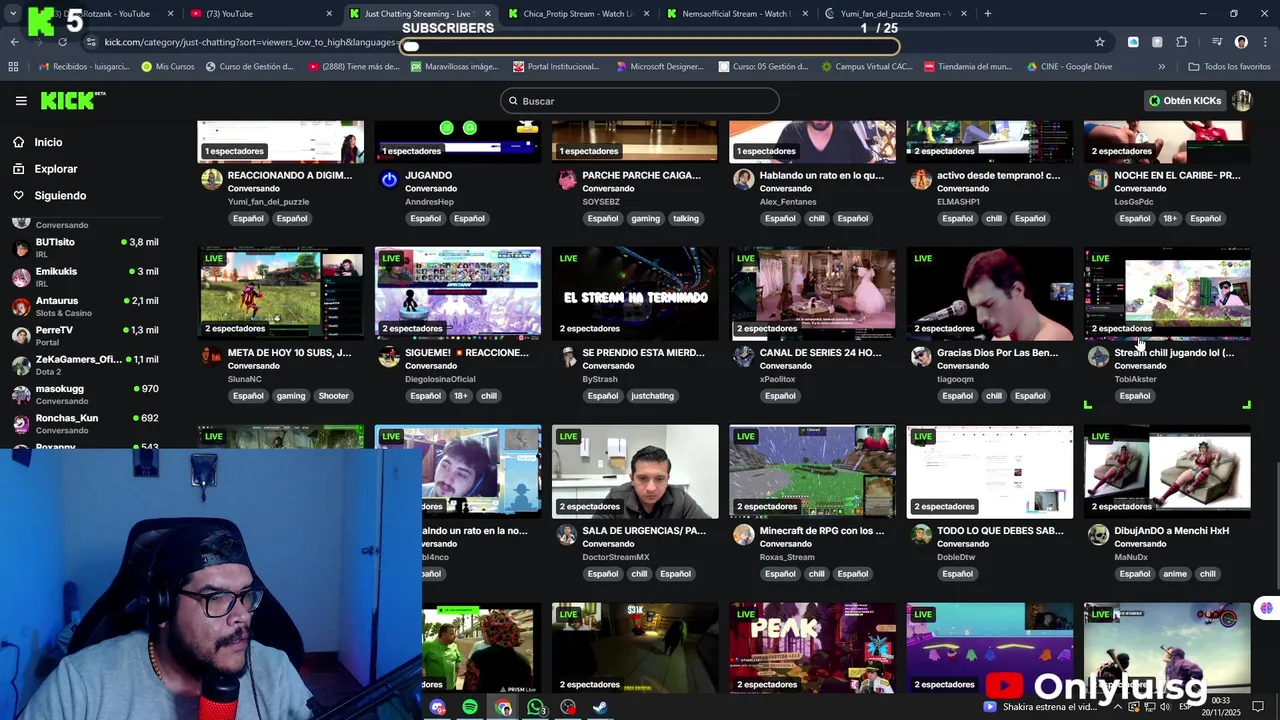The height and width of the screenshot is (720, 1280).
Task: Click the green KICK logo
Action: click(72, 100)
